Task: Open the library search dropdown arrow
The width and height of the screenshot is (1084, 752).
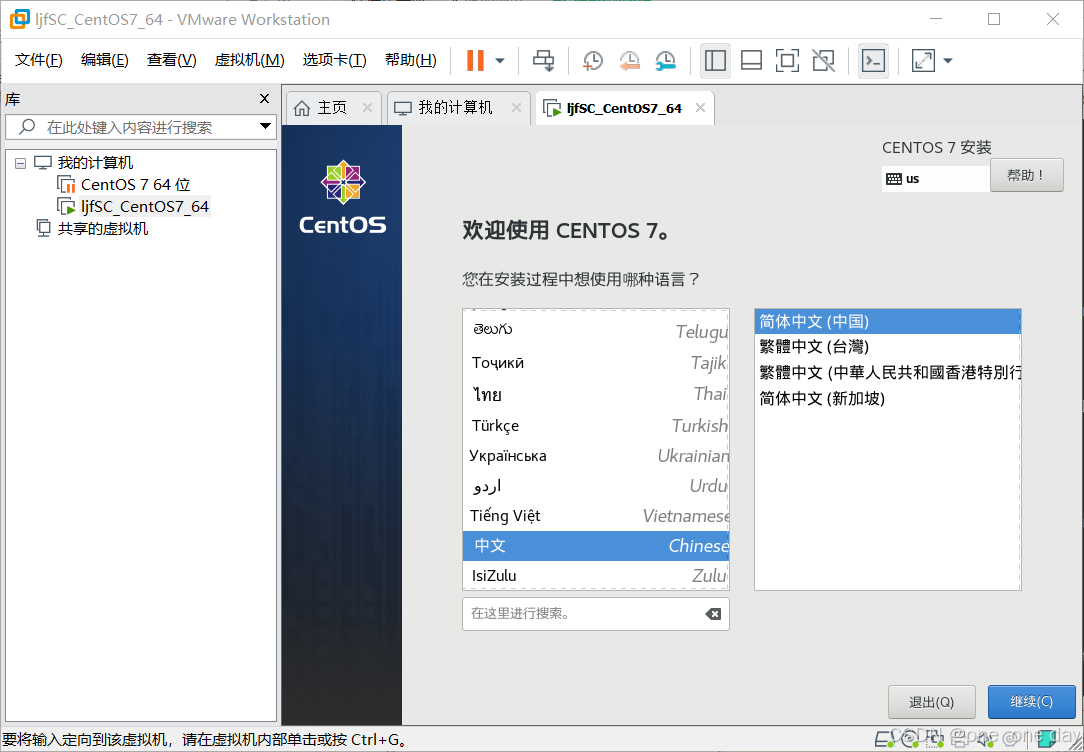Action: pos(265,126)
